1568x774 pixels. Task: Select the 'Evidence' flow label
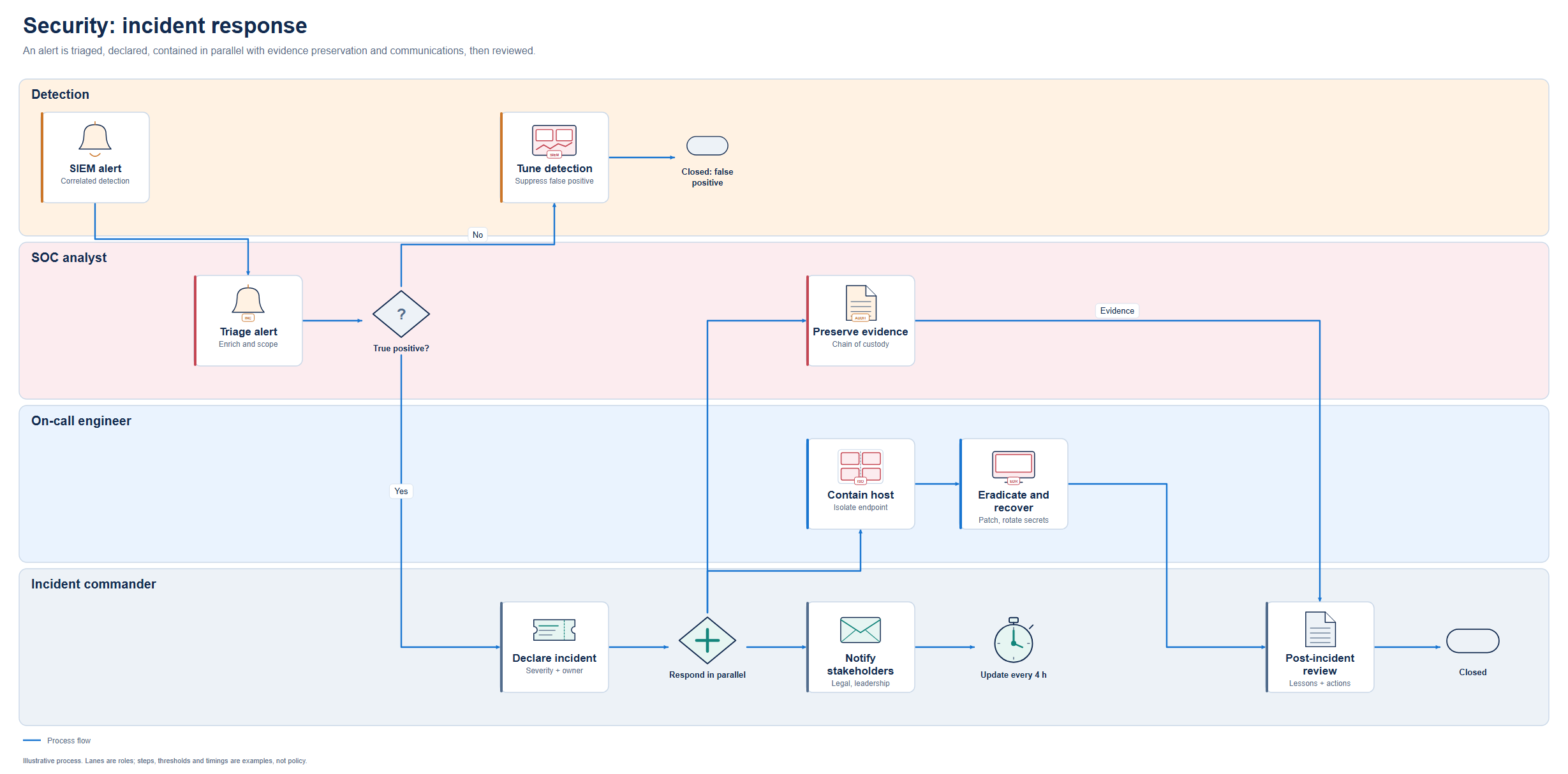coord(1117,310)
